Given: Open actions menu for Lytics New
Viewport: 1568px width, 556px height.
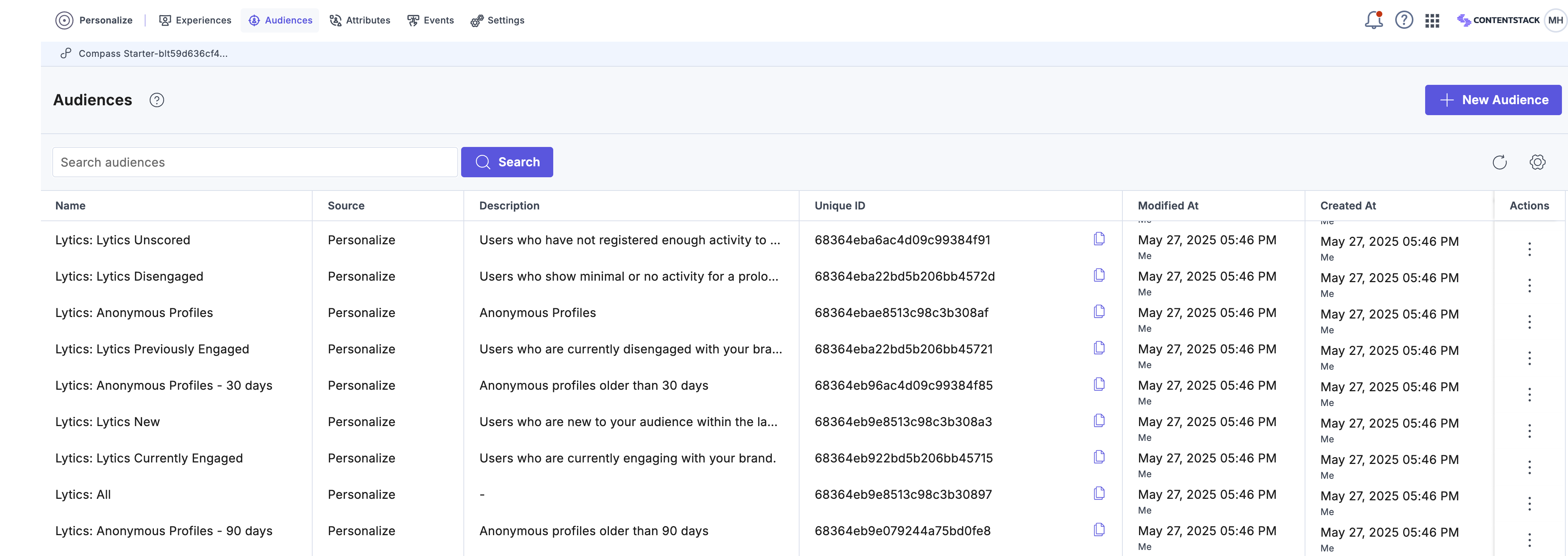Looking at the screenshot, I should (1529, 431).
